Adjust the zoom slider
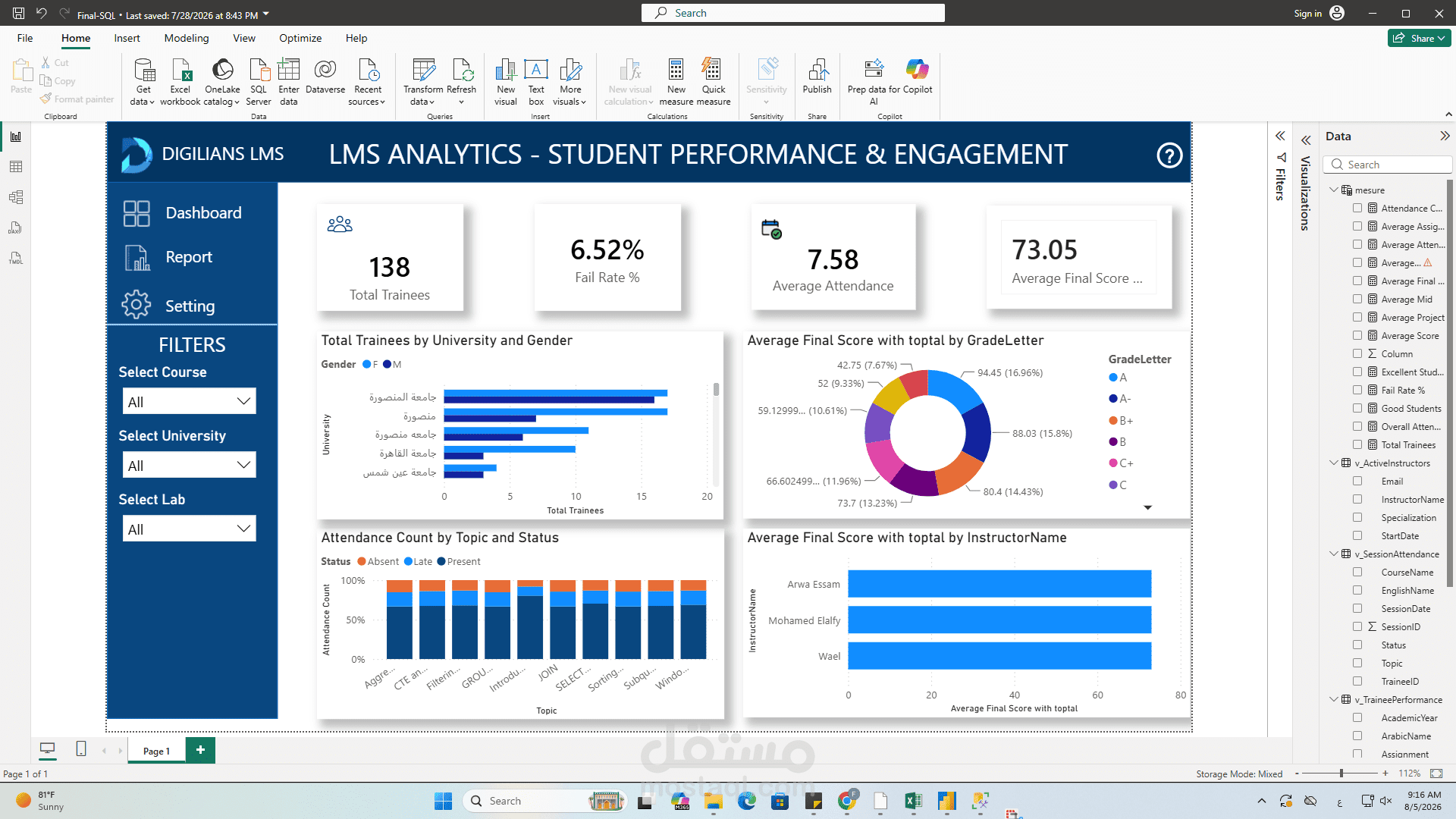This screenshot has width=1456, height=819. [x=1341, y=773]
